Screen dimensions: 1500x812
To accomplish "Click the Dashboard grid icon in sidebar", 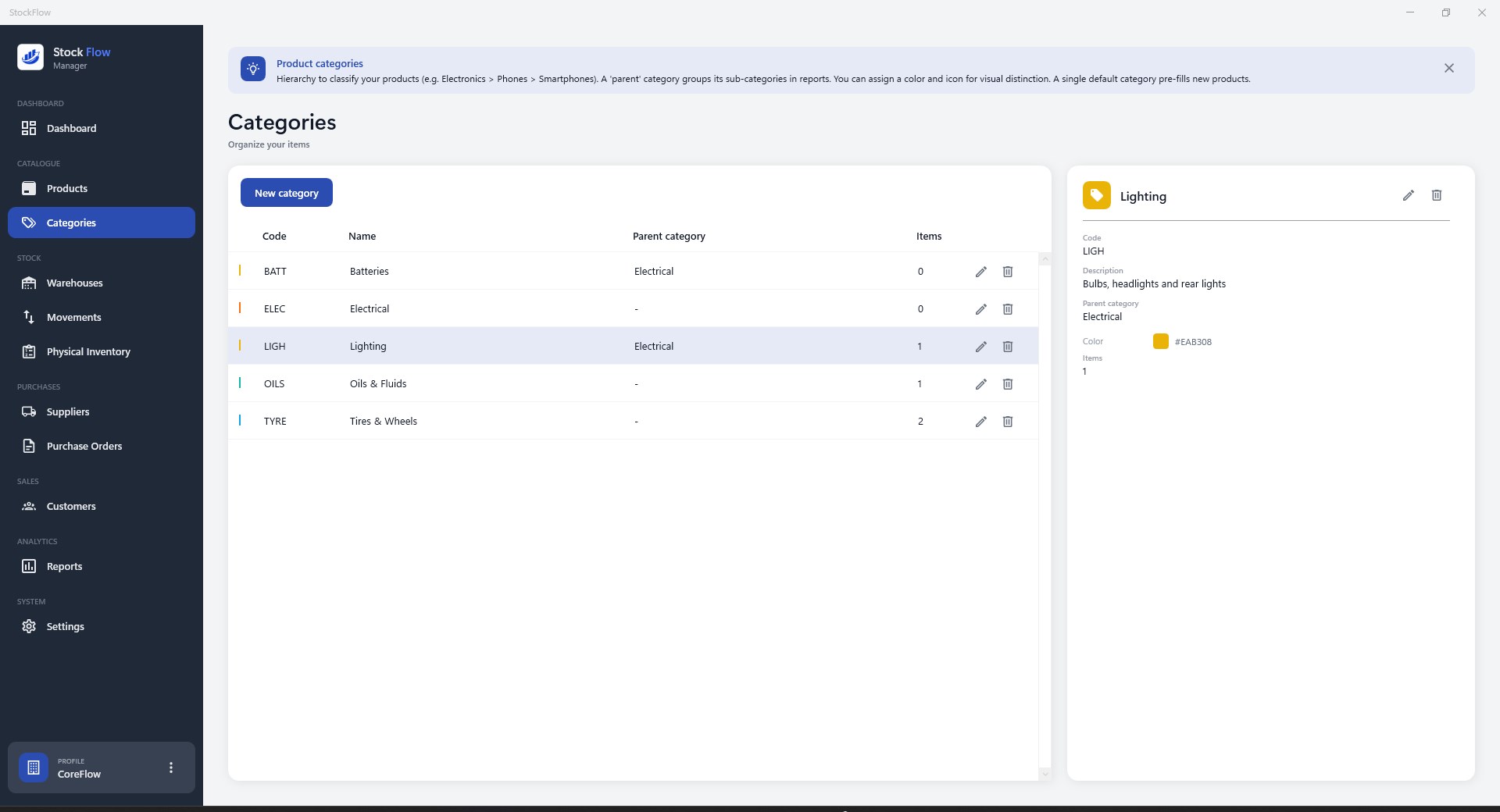I will [29, 128].
